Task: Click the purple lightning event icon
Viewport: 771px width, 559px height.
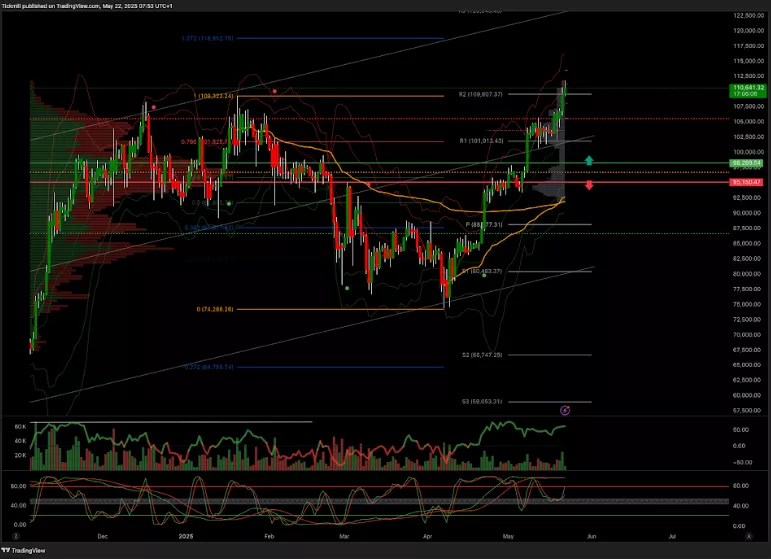Action: tap(565, 410)
